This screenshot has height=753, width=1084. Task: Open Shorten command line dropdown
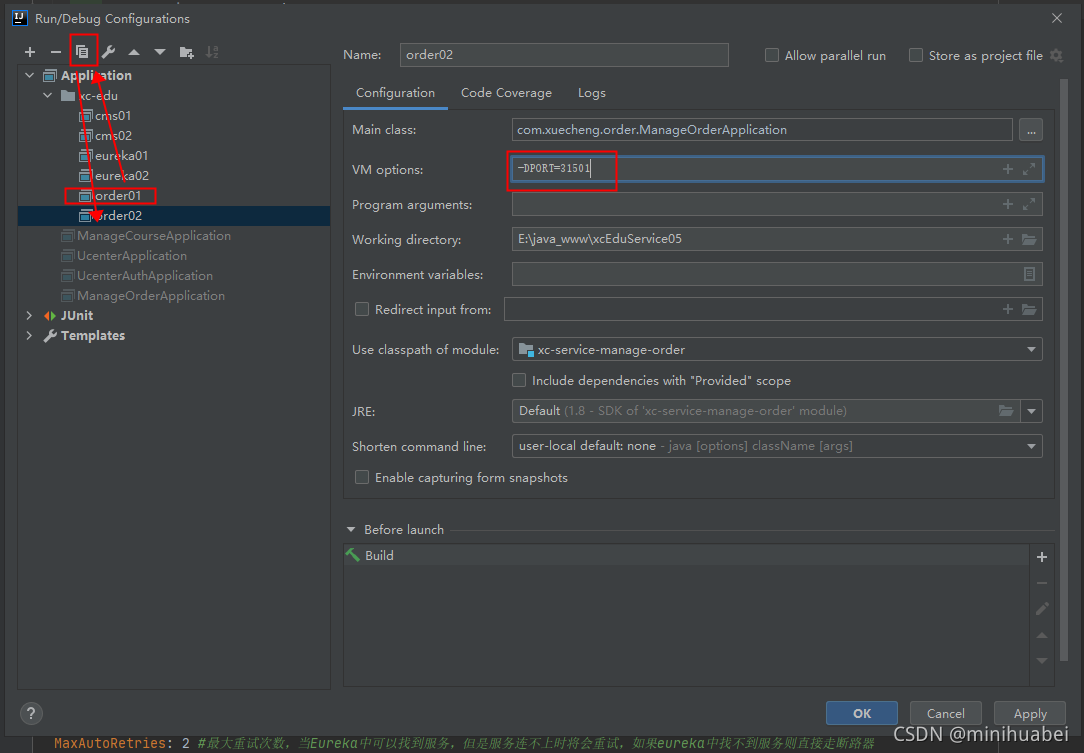[x=776, y=446]
